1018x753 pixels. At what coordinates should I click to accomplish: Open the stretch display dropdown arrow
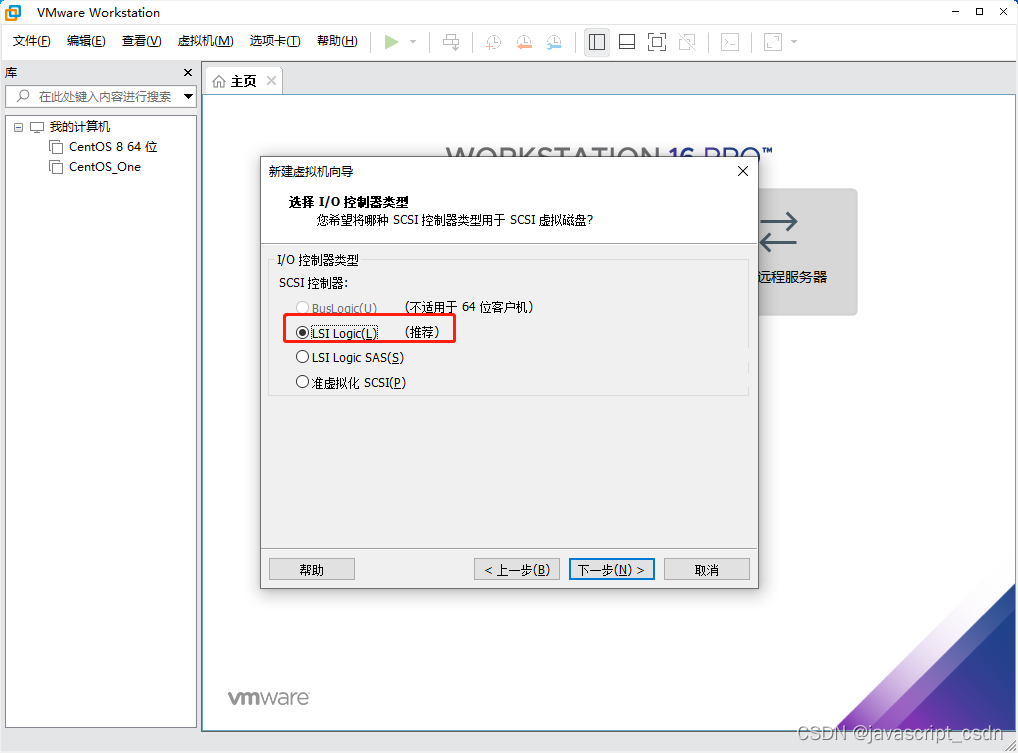pyautogui.click(x=793, y=42)
